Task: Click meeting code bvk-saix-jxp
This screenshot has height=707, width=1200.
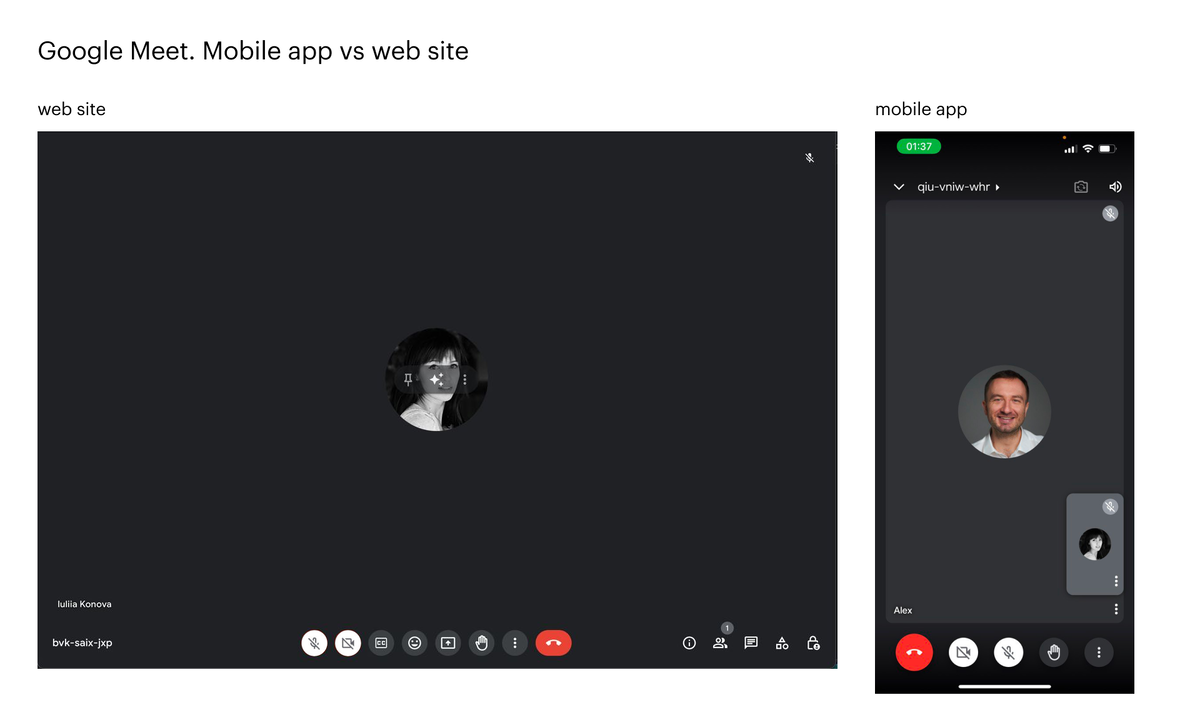Action: coord(82,643)
